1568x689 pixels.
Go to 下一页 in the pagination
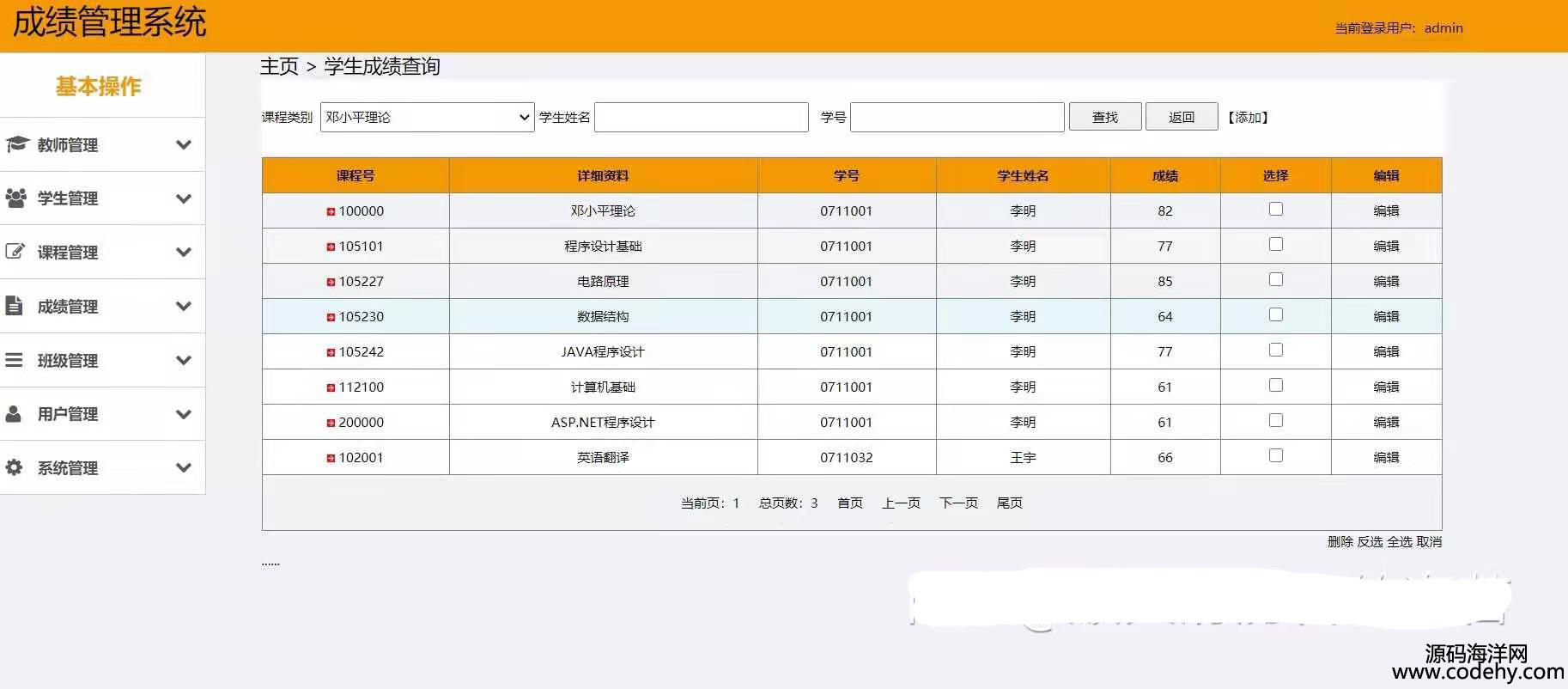tap(958, 503)
